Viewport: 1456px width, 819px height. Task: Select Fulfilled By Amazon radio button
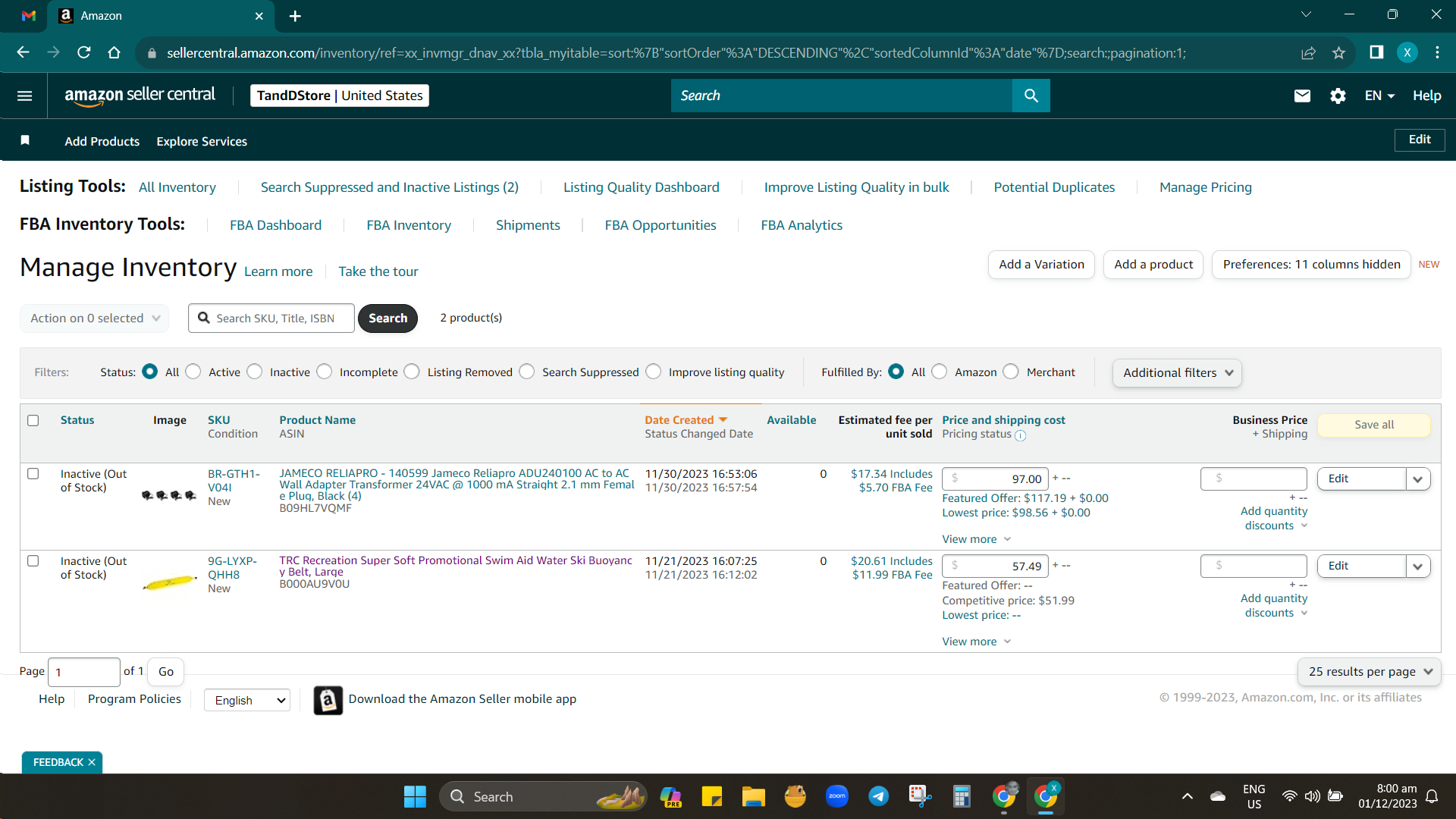tap(940, 372)
